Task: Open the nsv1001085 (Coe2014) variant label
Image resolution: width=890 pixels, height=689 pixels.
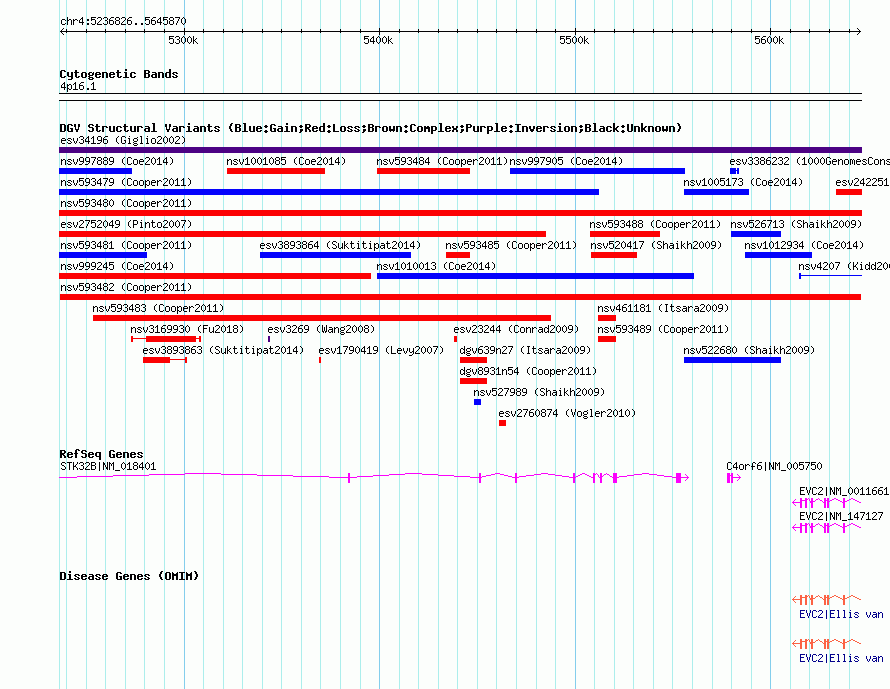Action: click(286, 161)
